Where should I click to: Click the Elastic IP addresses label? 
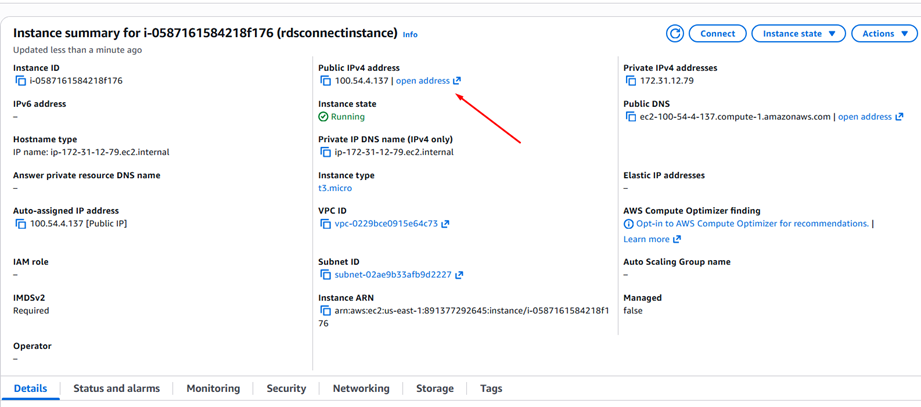[x=664, y=175]
